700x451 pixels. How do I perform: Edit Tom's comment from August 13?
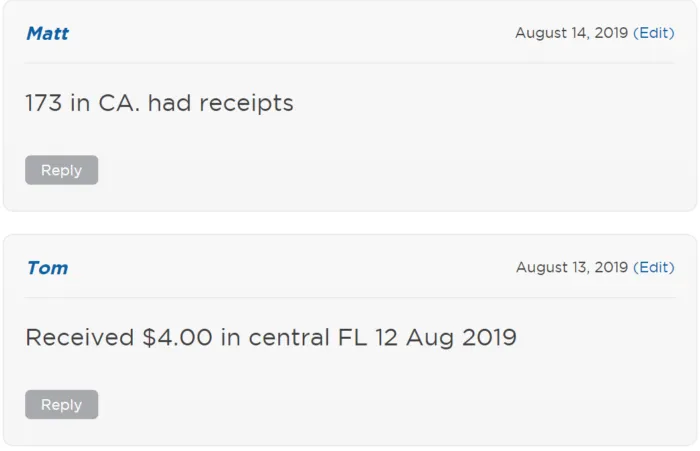click(654, 267)
